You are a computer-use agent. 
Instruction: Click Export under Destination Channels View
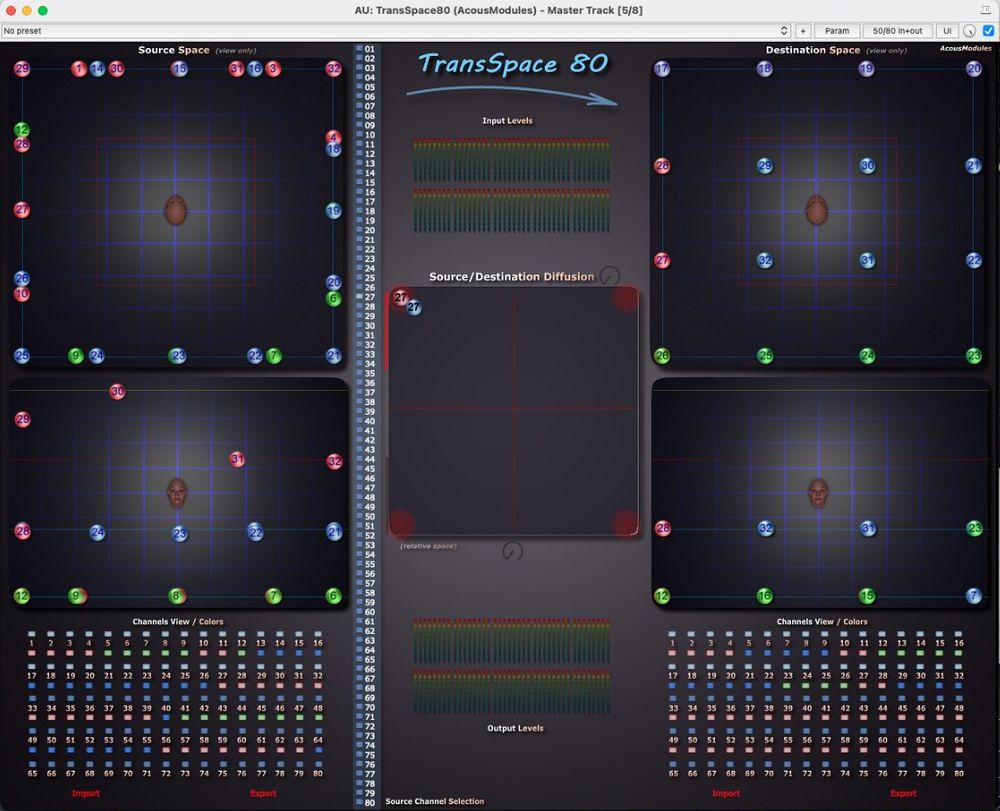[x=903, y=793]
